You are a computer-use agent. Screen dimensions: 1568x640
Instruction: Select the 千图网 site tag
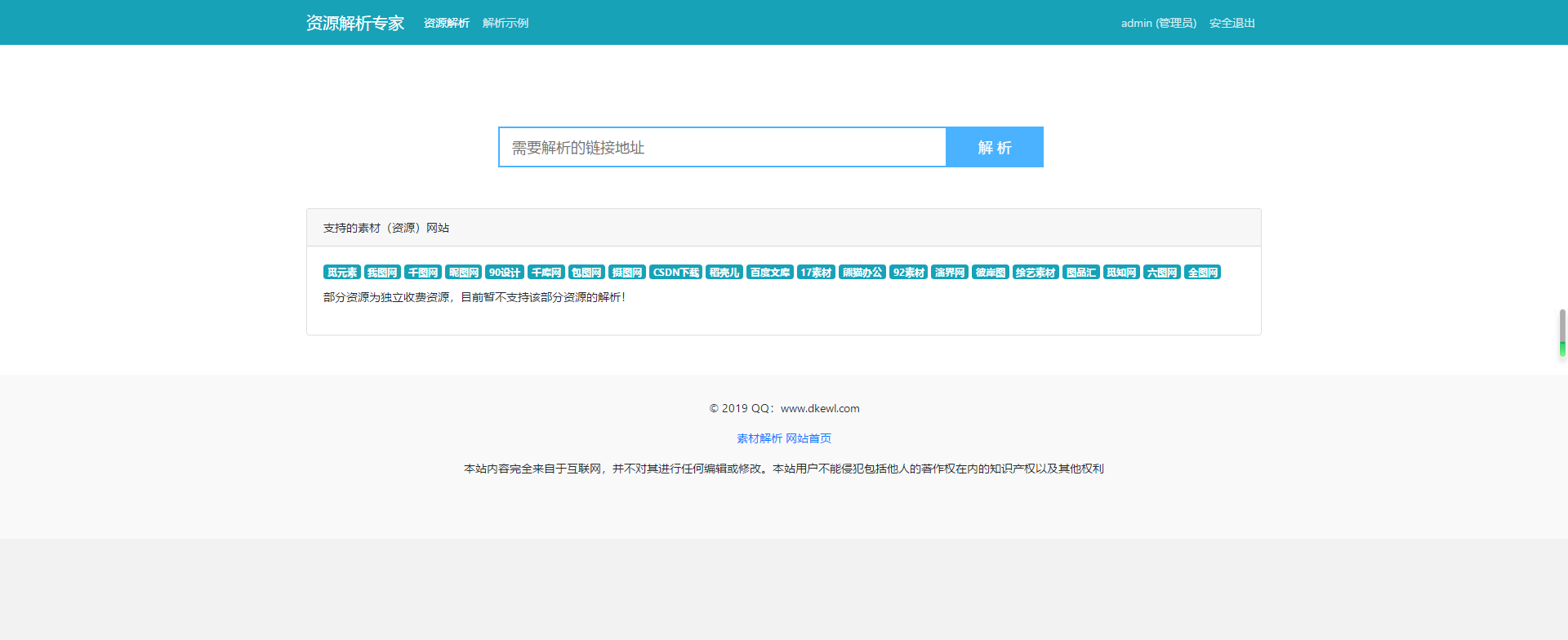(x=423, y=273)
